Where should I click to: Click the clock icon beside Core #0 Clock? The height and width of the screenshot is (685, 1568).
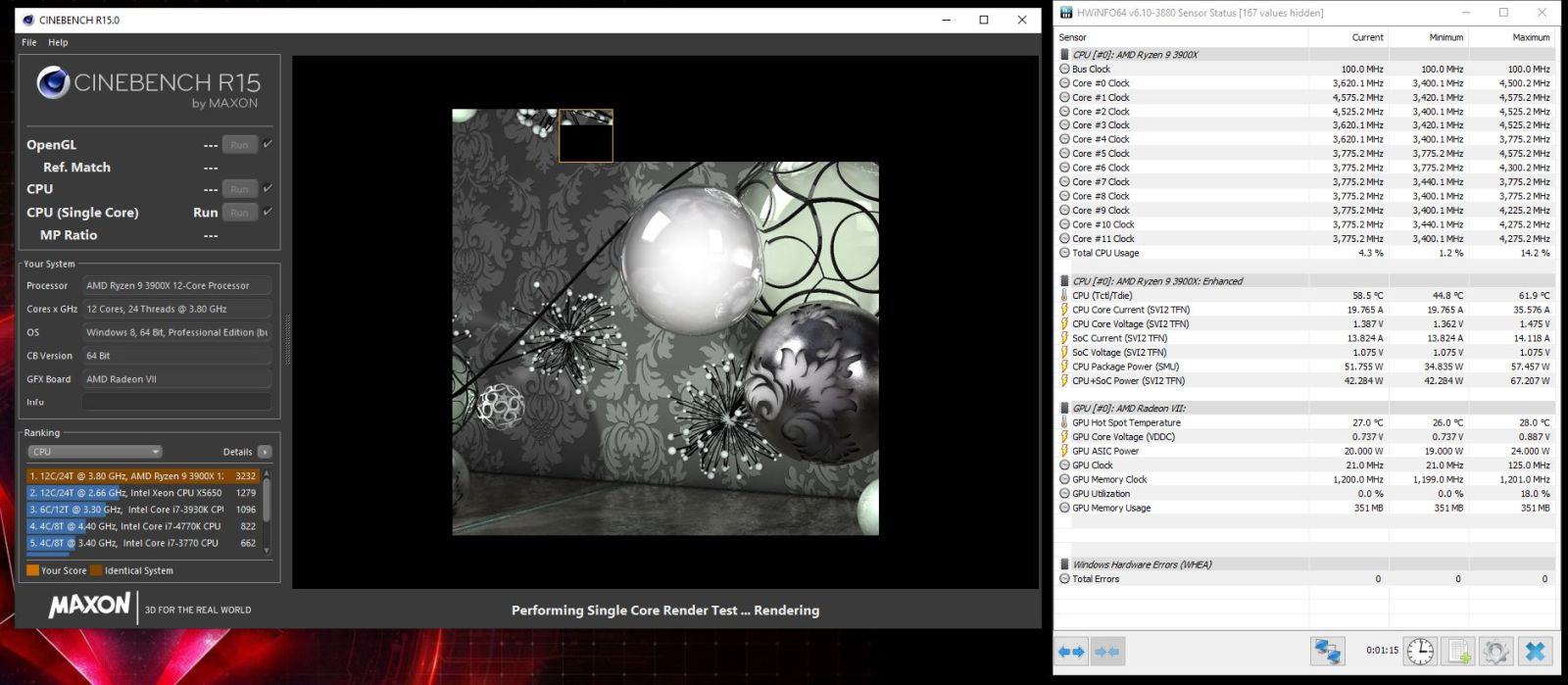[1064, 83]
